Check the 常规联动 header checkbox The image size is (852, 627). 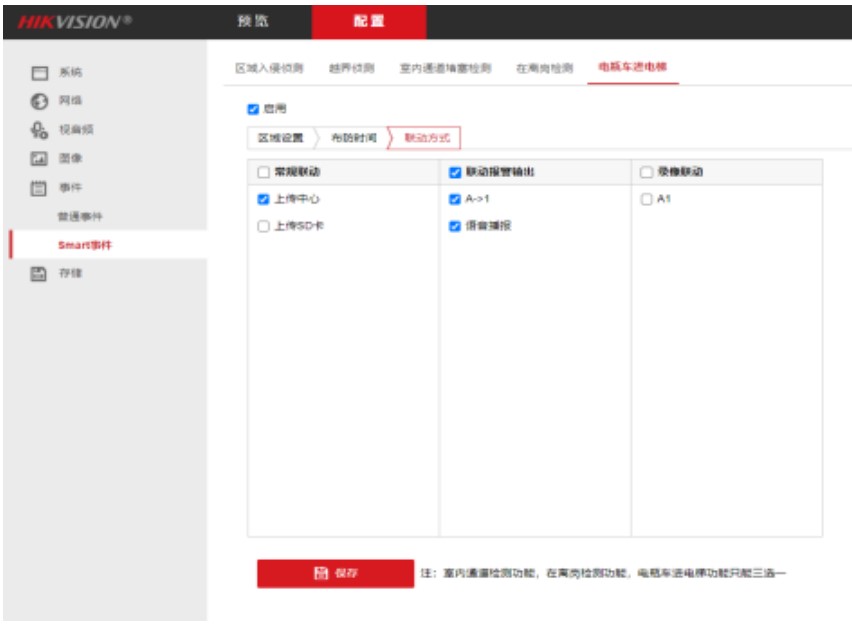(264, 172)
